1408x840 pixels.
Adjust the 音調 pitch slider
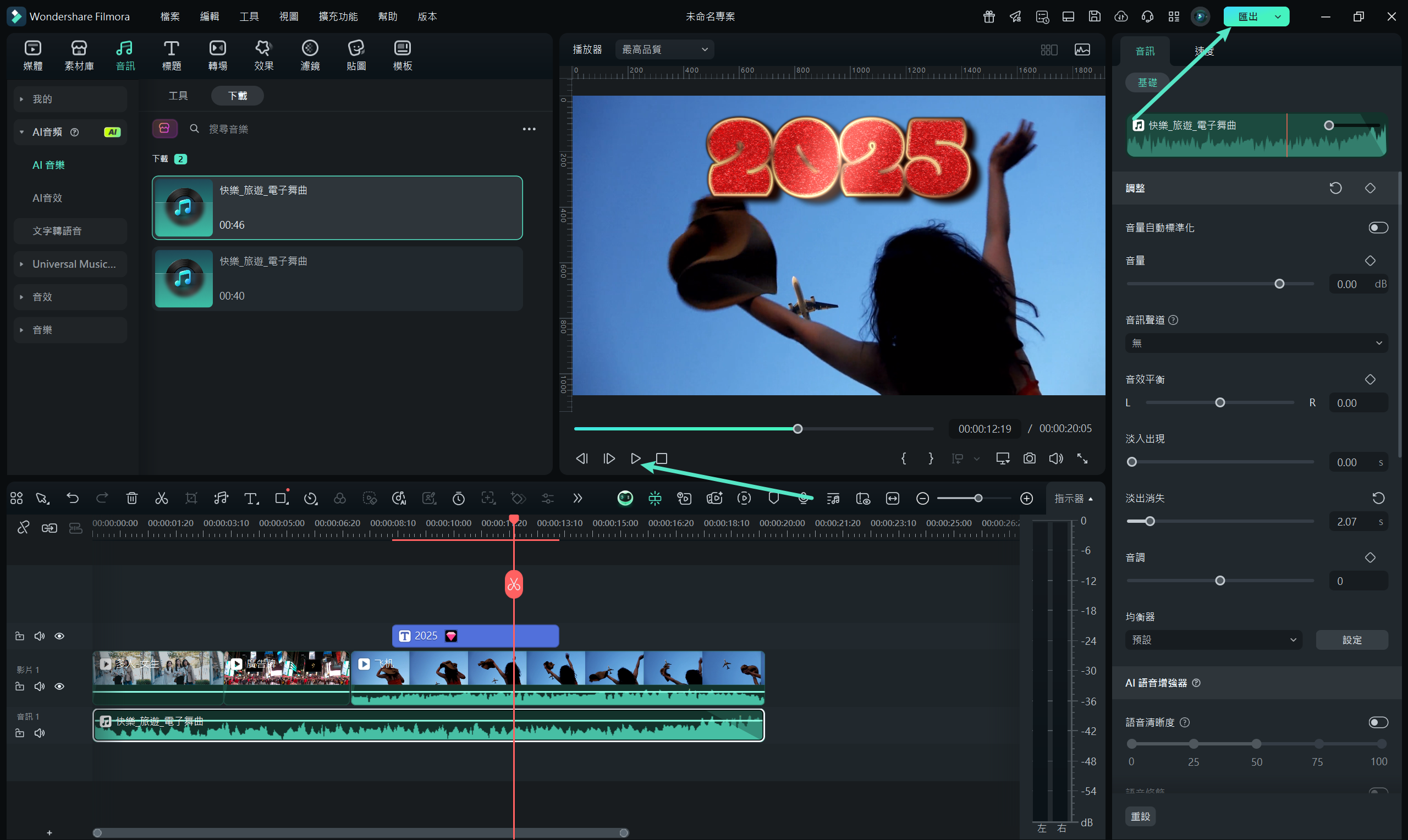click(x=1220, y=581)
